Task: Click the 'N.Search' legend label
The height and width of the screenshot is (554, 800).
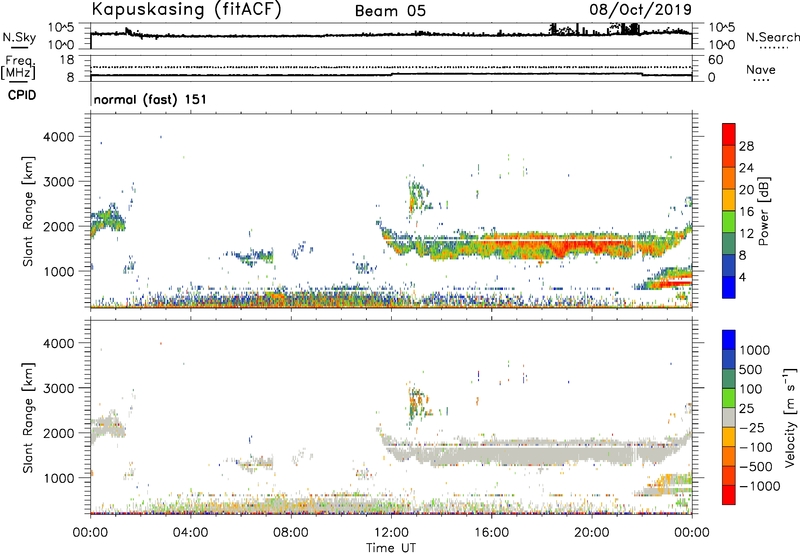Action: [772, 37]
